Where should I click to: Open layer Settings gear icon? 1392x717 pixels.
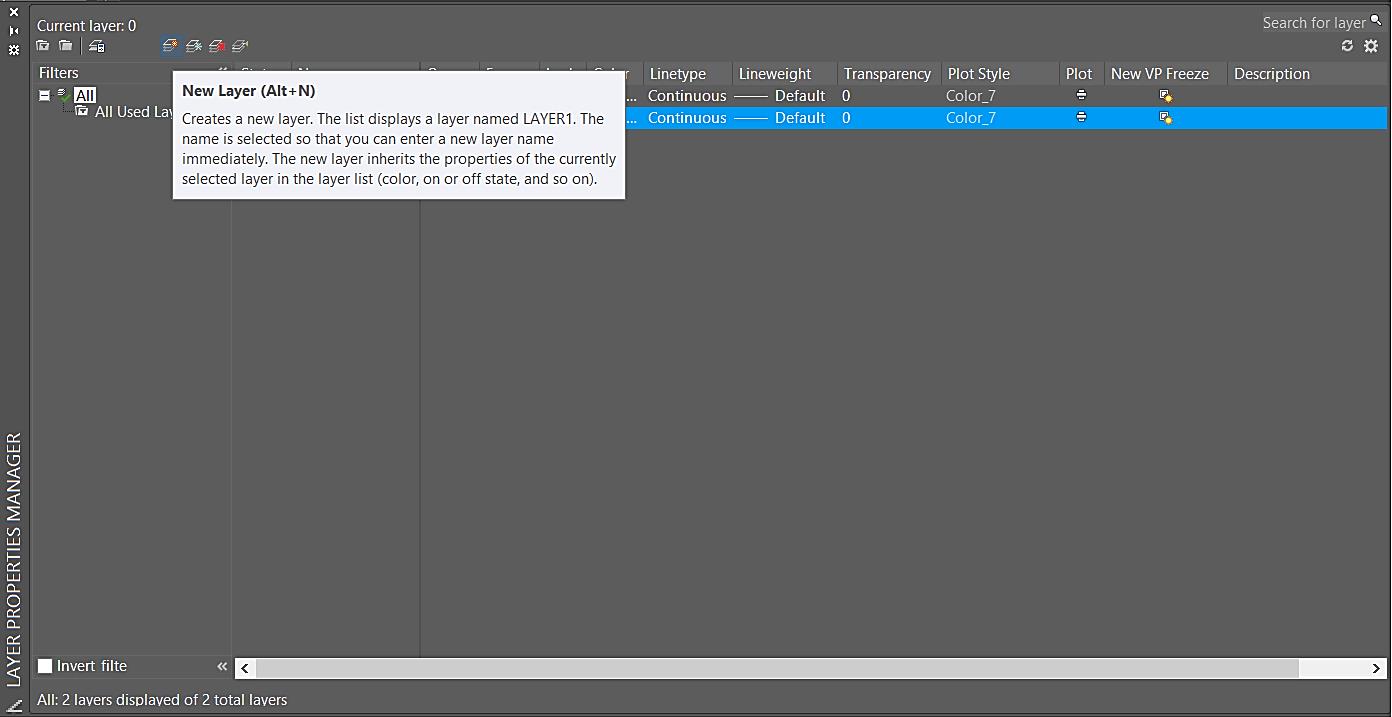[x=1371, y=46]
